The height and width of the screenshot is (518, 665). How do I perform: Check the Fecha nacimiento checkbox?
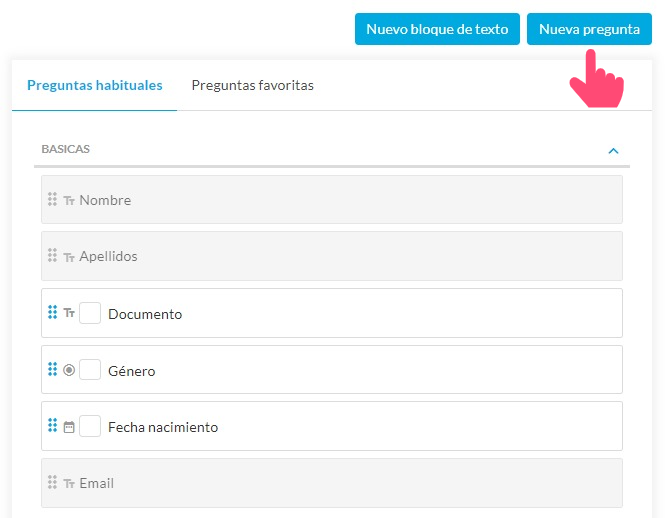click(90, 426)
